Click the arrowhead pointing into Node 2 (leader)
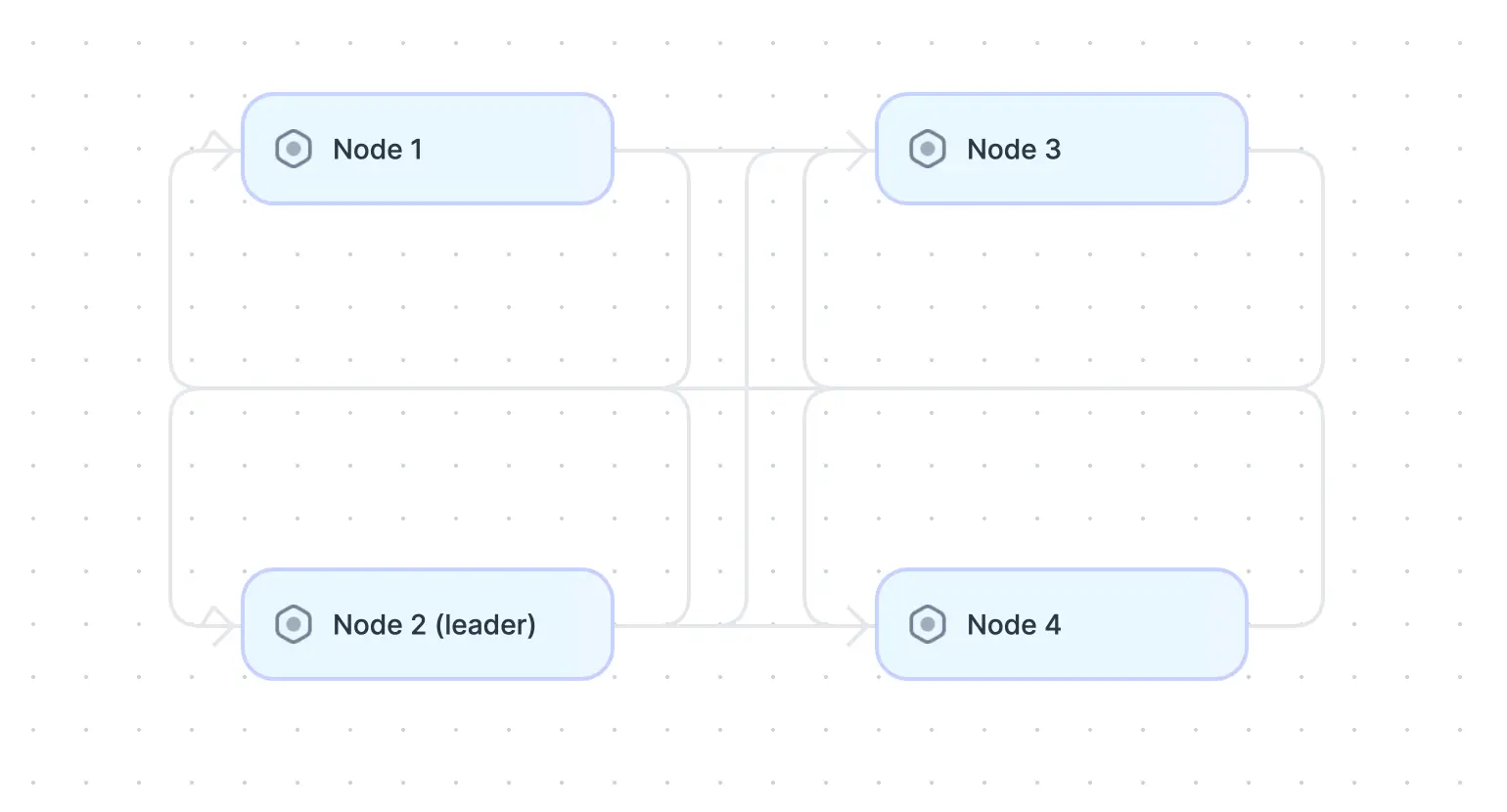Viewport: 1507px width, 812px height. [223, 626]
